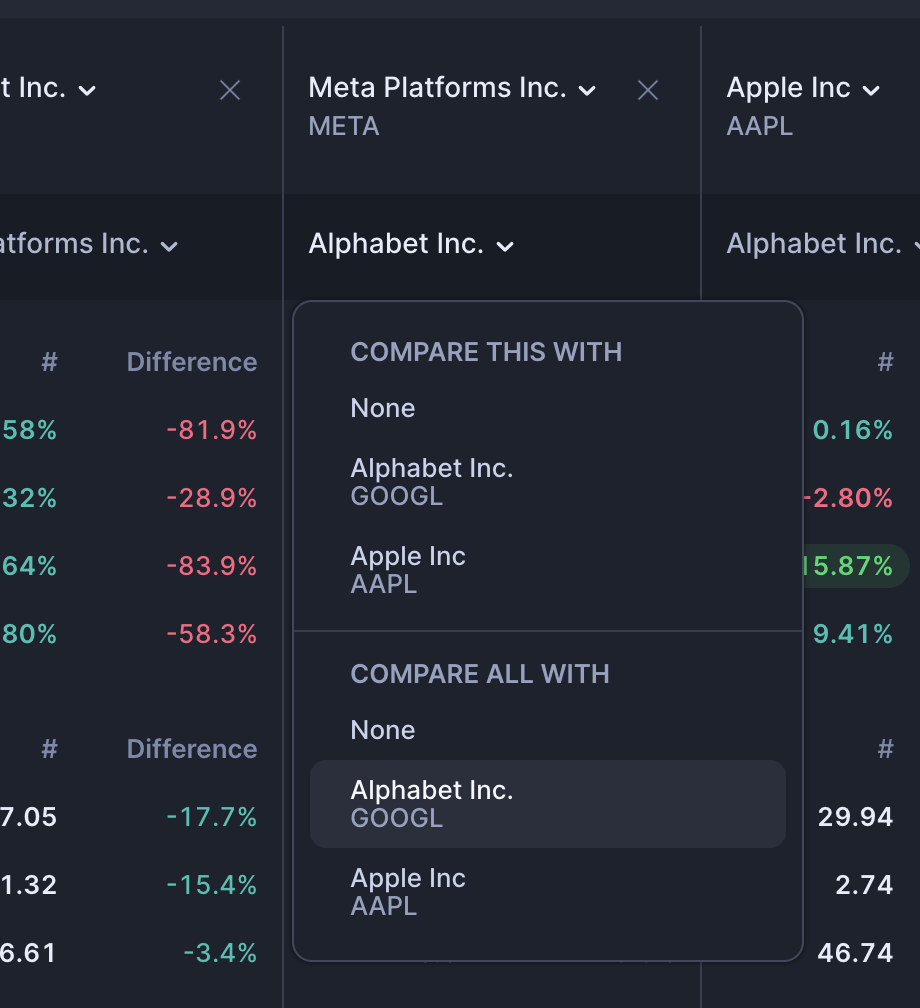Remove the Meta Platforms Inc. column
The height and width of the screenshot is (1008, 920).
click(647, 90)
